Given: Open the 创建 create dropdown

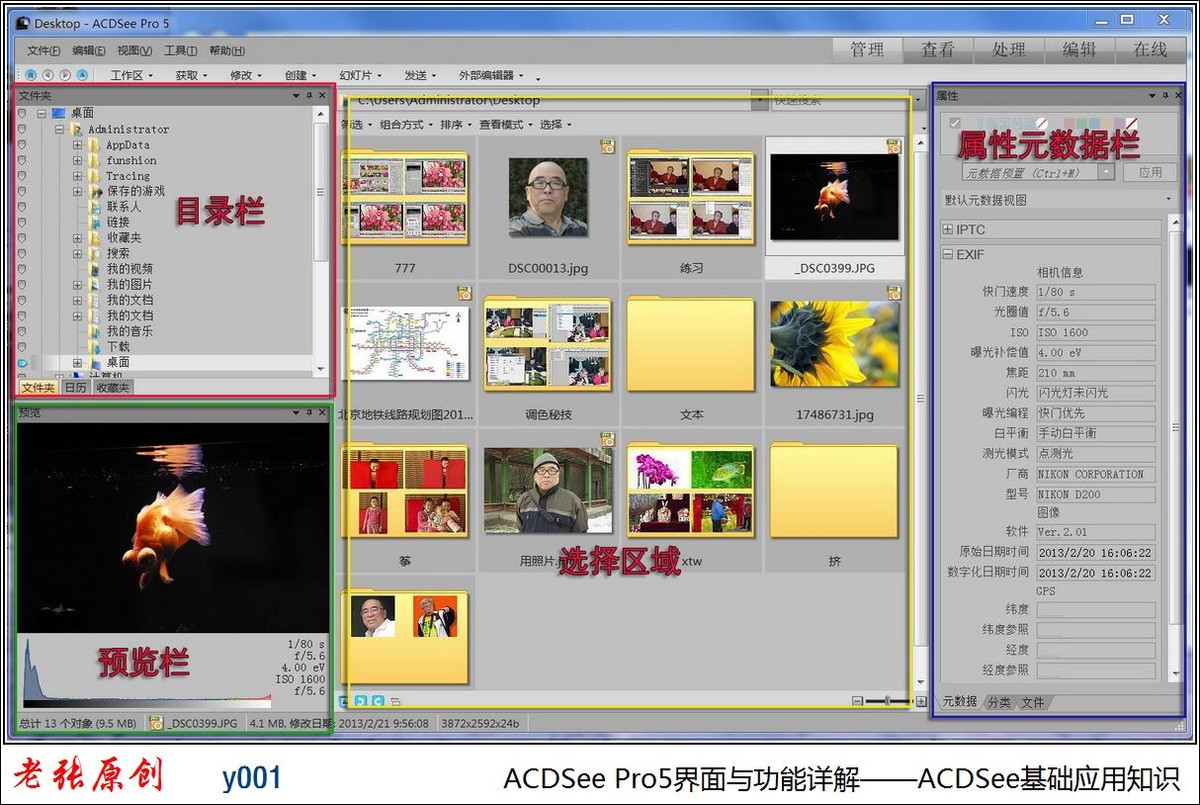Looking at the screenshot, I should 300,75.
